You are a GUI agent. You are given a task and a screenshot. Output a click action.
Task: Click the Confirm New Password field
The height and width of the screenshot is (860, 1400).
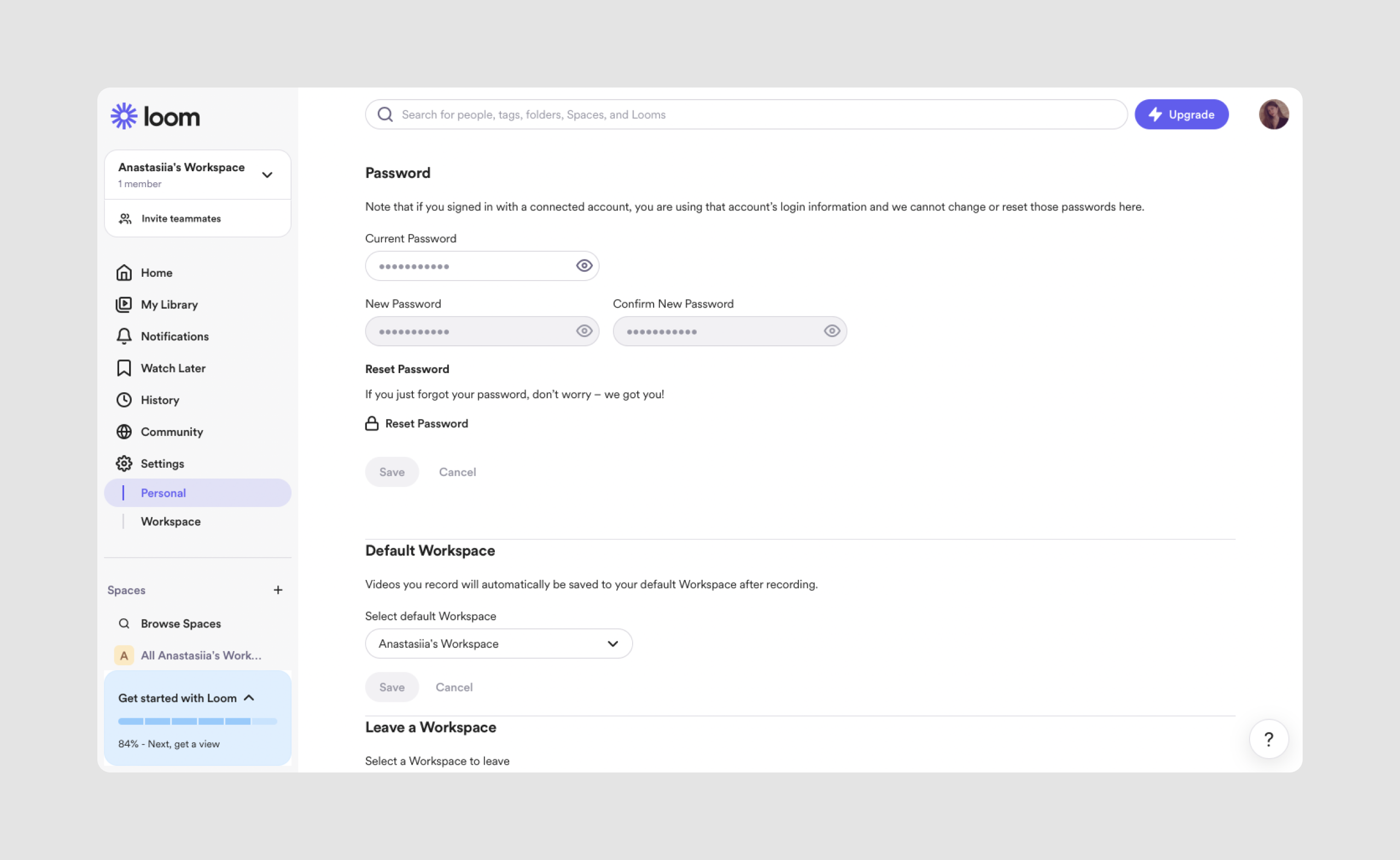click(x=730, y=331)
